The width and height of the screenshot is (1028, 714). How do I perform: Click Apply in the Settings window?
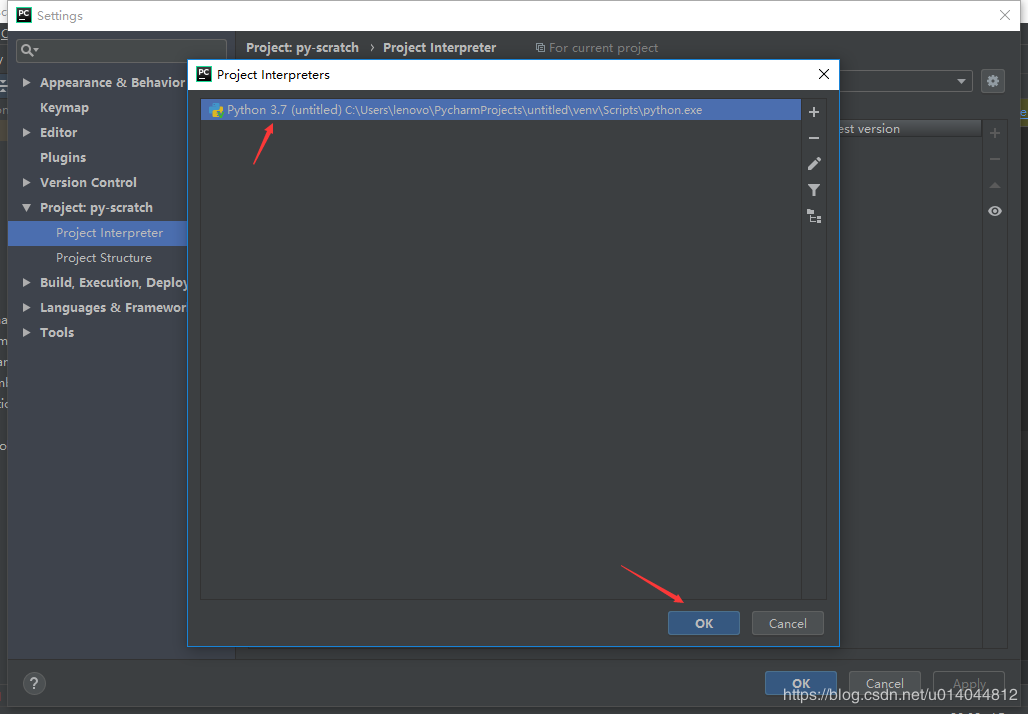(x=969, y=683)
